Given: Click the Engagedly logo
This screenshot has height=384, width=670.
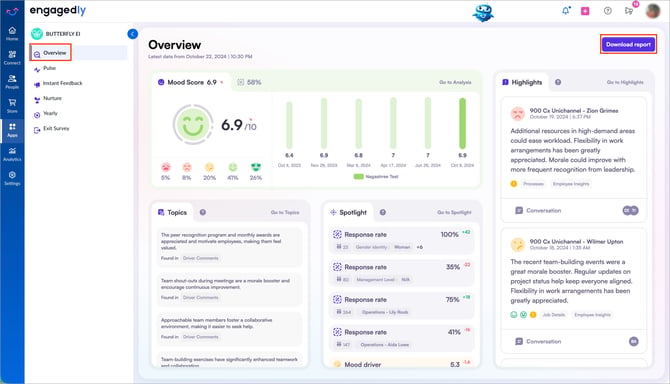Looking at the screenshot, I should 58,11.
